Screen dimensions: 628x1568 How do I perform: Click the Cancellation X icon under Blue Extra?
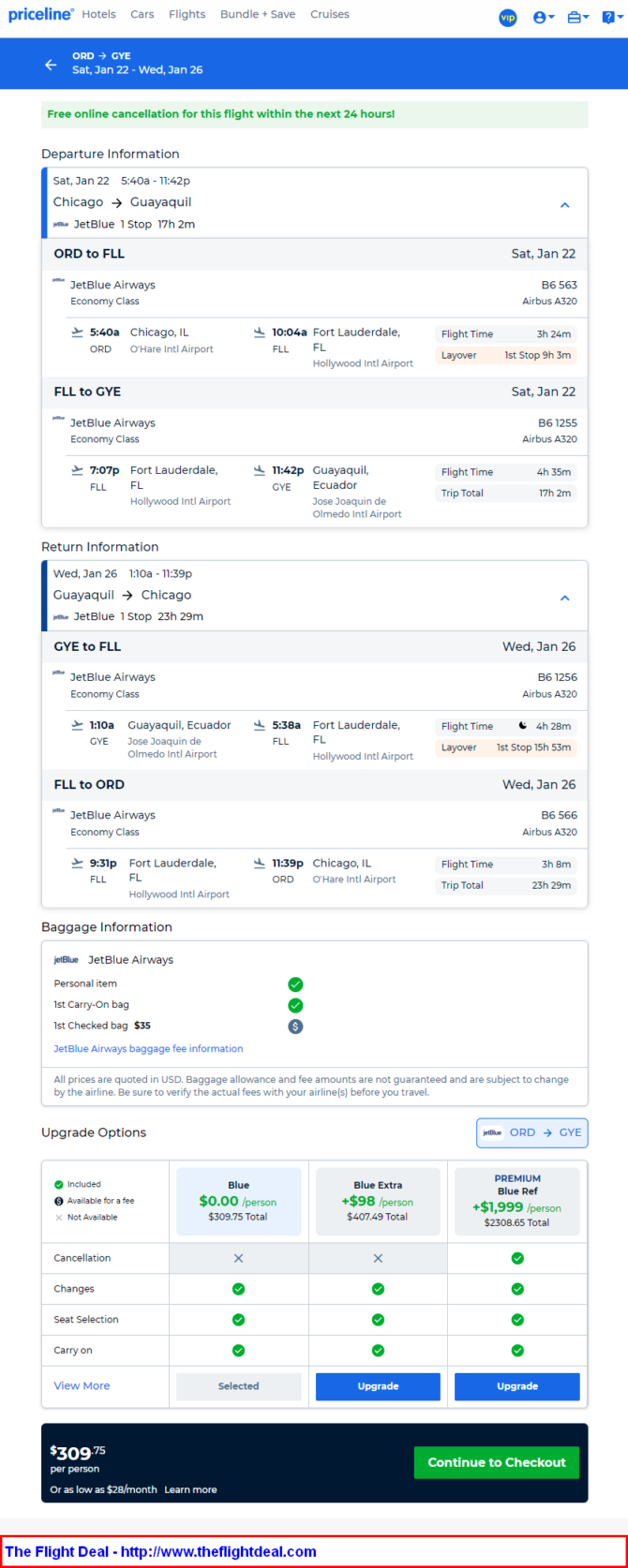378,1258
